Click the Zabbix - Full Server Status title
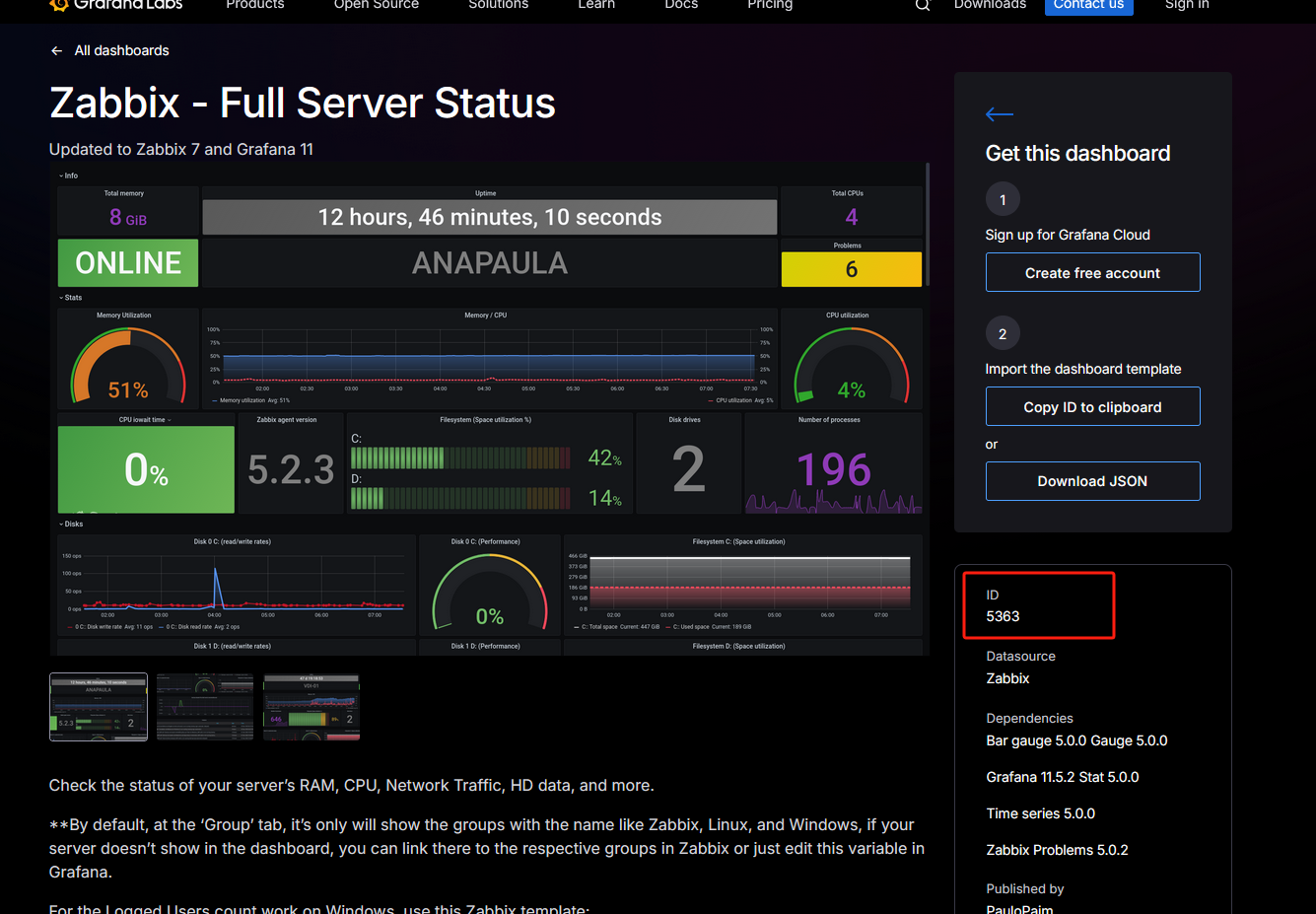This screenshot has width=1316, height=914. pos(303,103)
